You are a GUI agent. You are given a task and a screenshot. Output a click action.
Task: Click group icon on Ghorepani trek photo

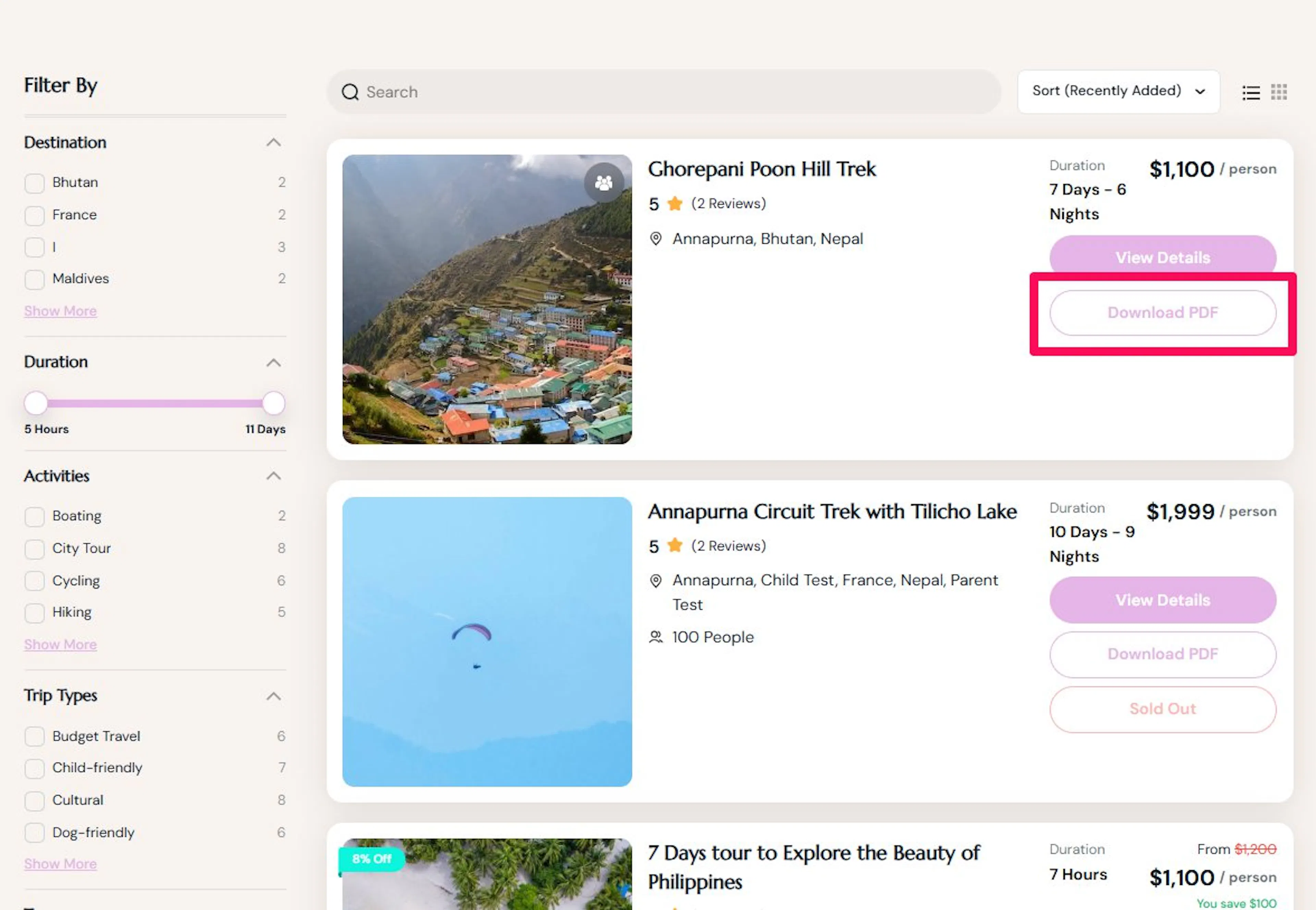coord(604,182)
